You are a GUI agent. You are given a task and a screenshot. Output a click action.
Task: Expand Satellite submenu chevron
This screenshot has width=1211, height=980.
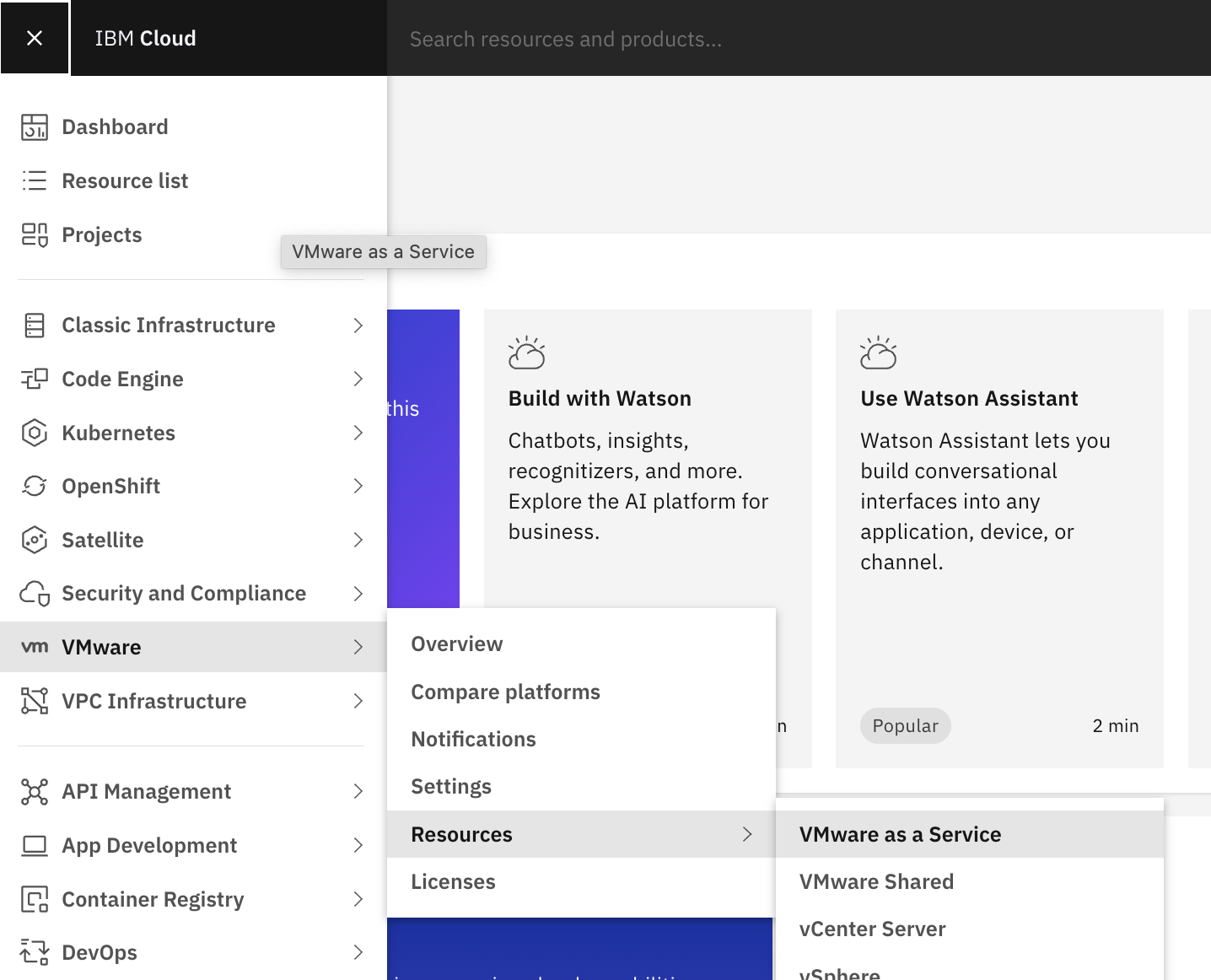point(358,540)
